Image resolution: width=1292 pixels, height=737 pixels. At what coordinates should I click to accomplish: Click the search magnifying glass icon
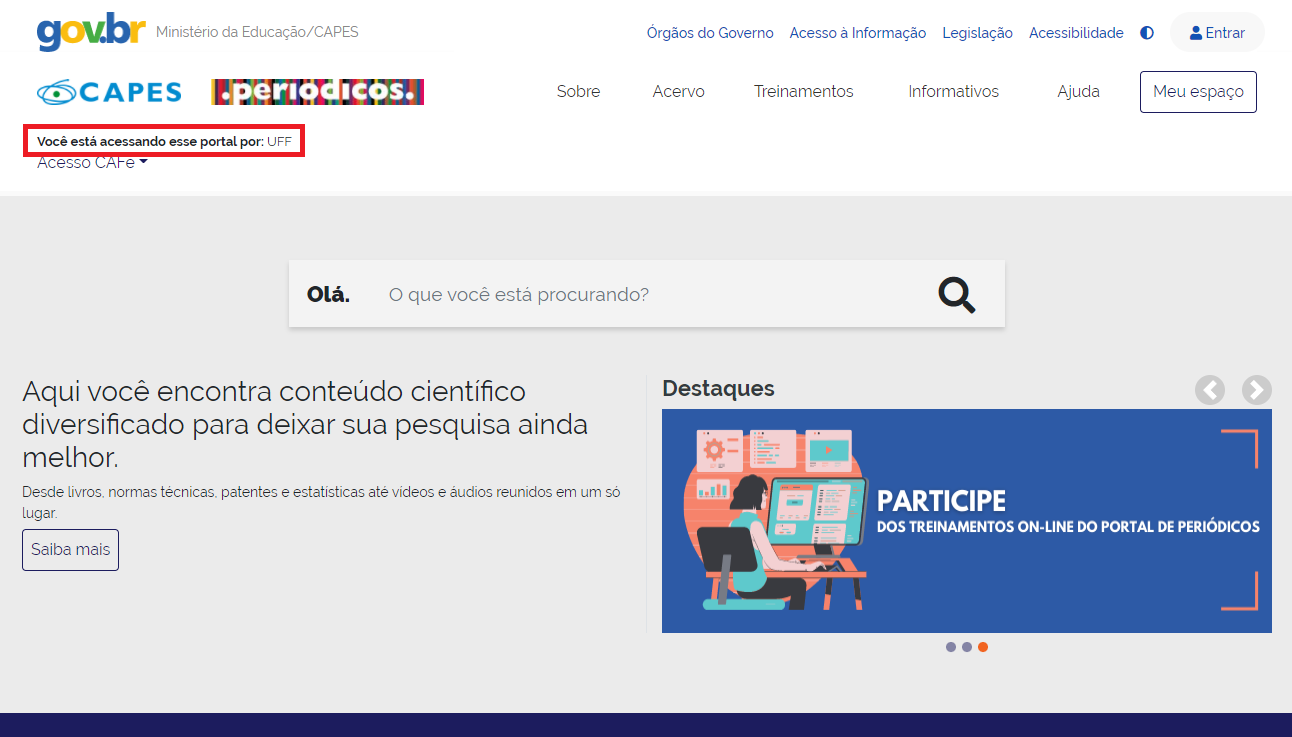[956, 294]
